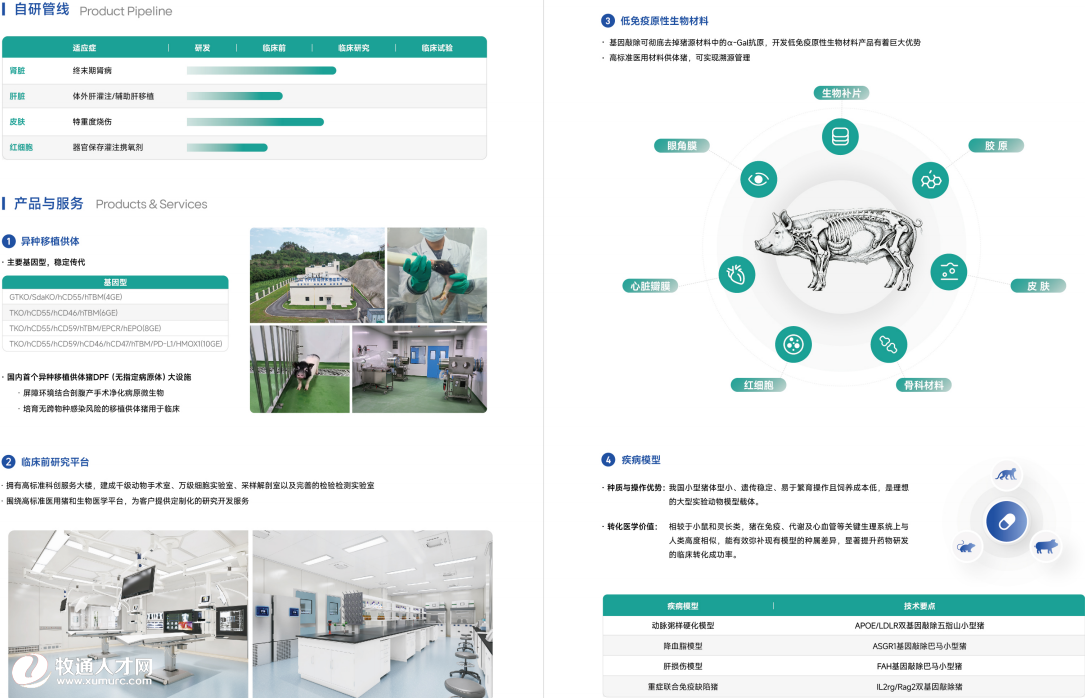Image resolution: width=1085 pixels, height=698 pixels.
Task: Select the bone icon for 骨科材料
Action: click(888, 345)
